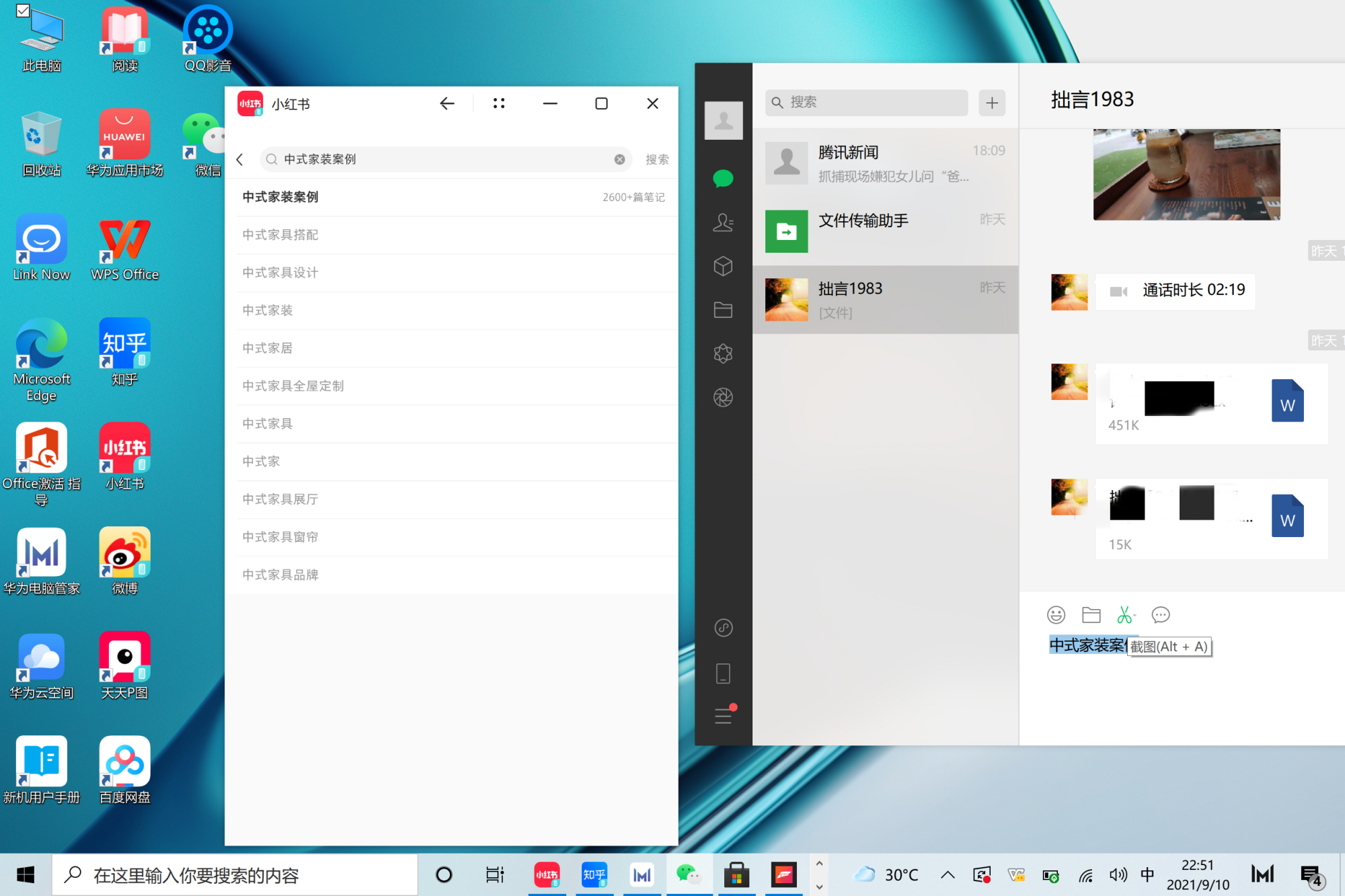
Task: Click weather 30°C in taskbar
Action: pos(886,874)
